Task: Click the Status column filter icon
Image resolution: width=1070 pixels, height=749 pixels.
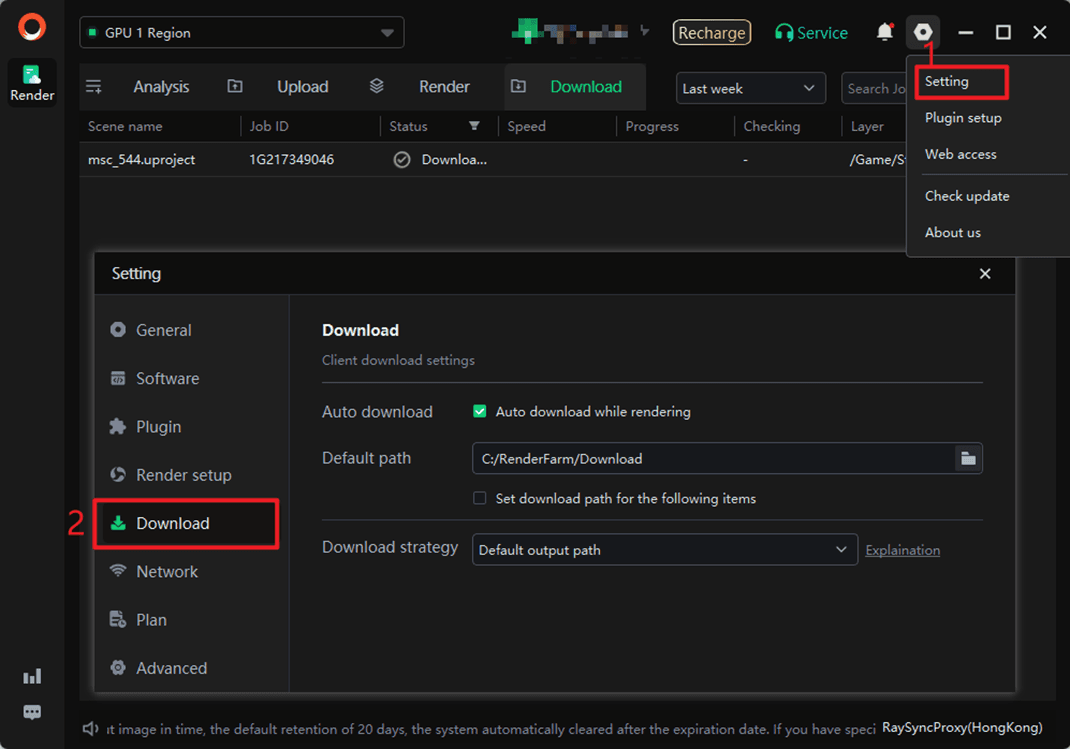Action: pos(474,126)
